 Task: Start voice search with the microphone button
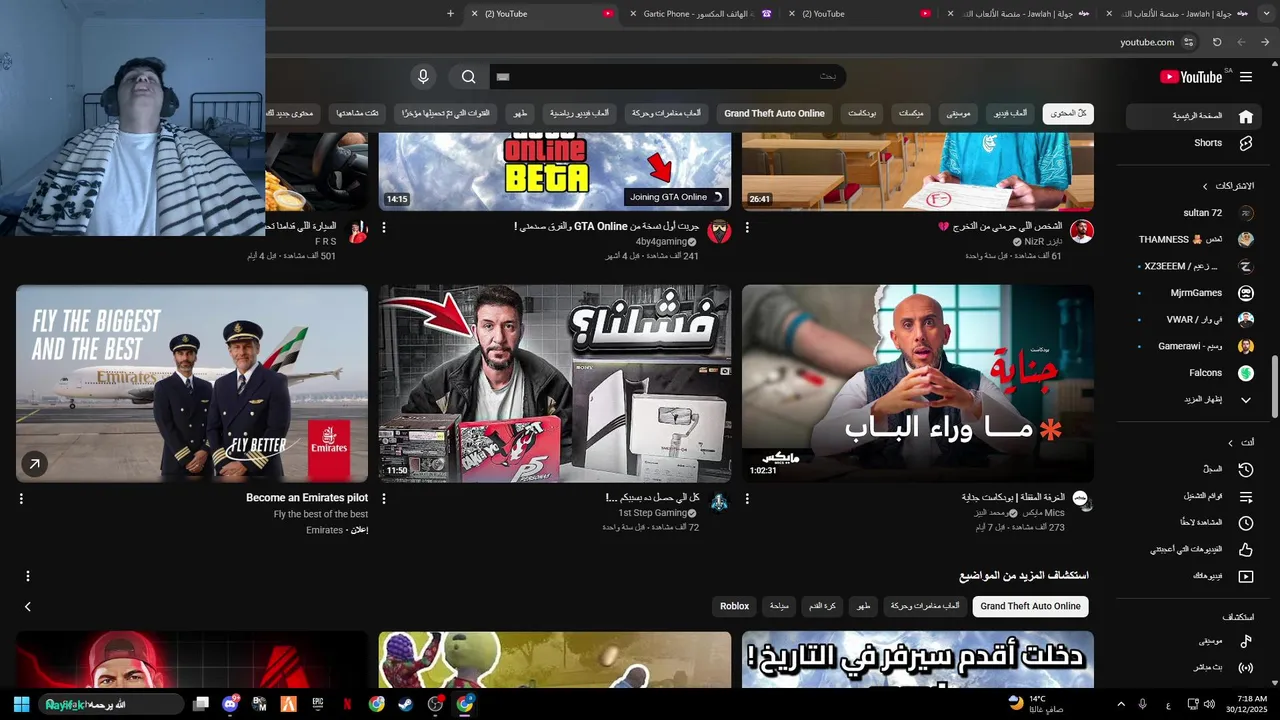click(x=423, y=77)
